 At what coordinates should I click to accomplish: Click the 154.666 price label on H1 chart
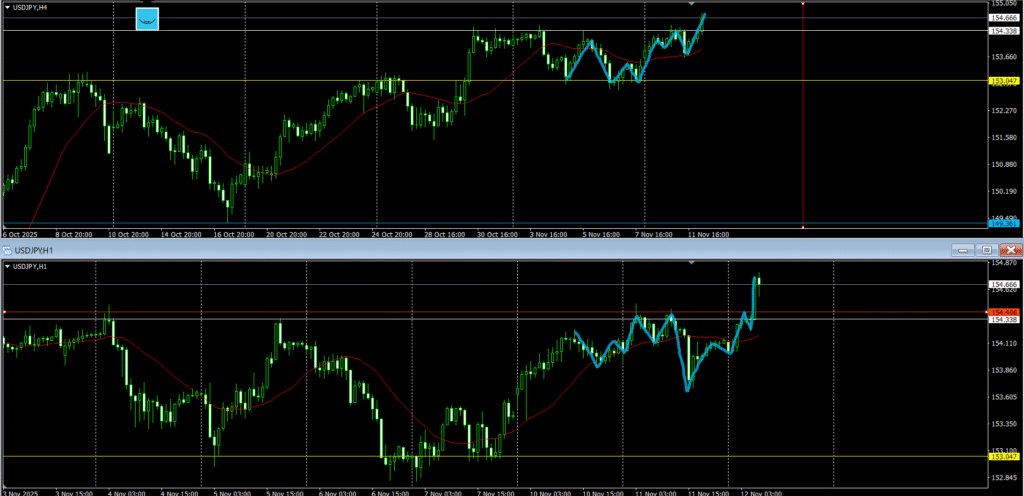click(x=1004, y=285)
